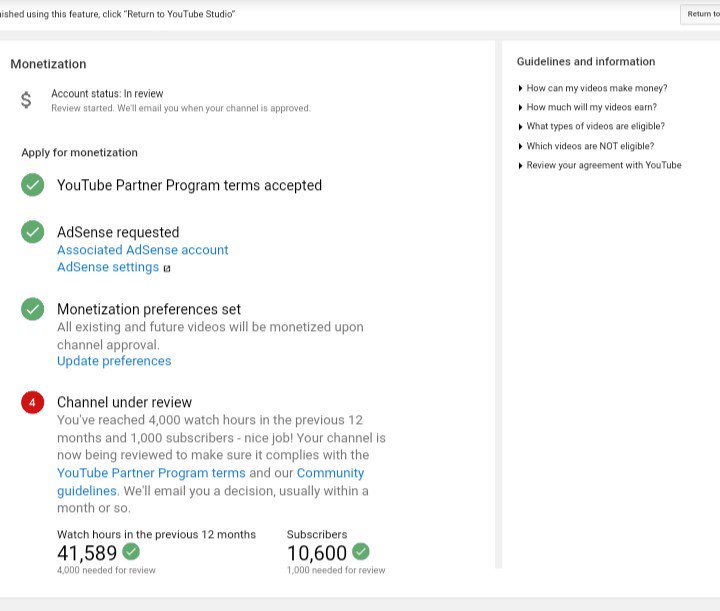Click external-link icon after AdSense settings
Viewport: 720px width, 611px height.
point(167,269)
